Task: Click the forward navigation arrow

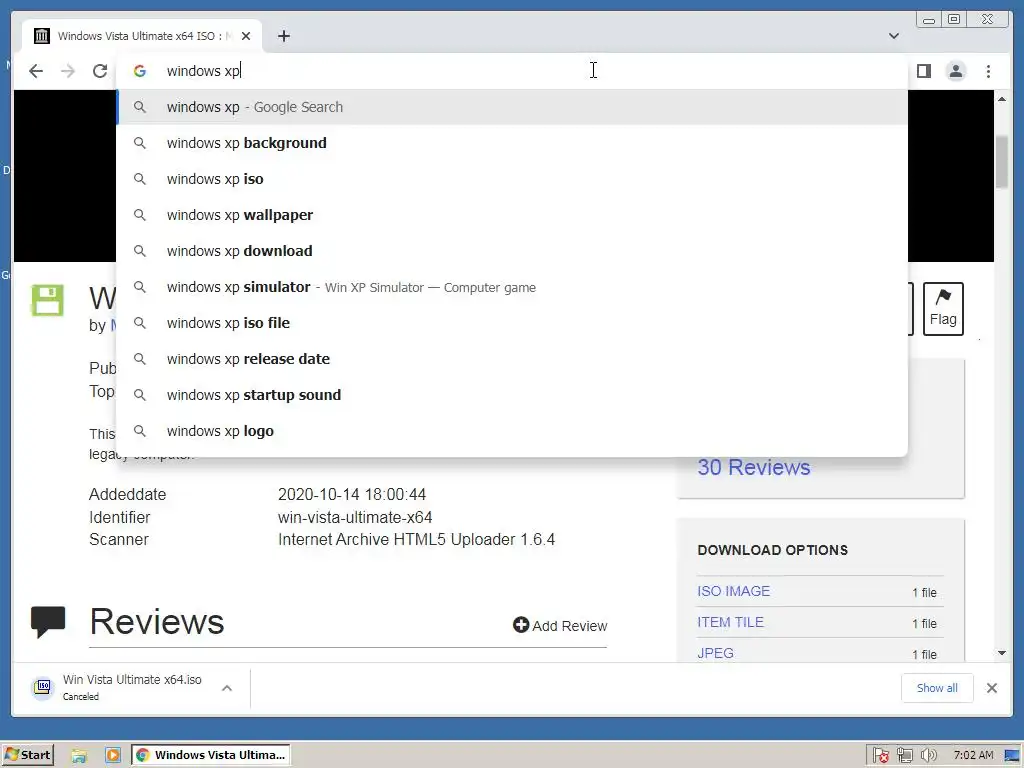Action: tap(68, 71)
